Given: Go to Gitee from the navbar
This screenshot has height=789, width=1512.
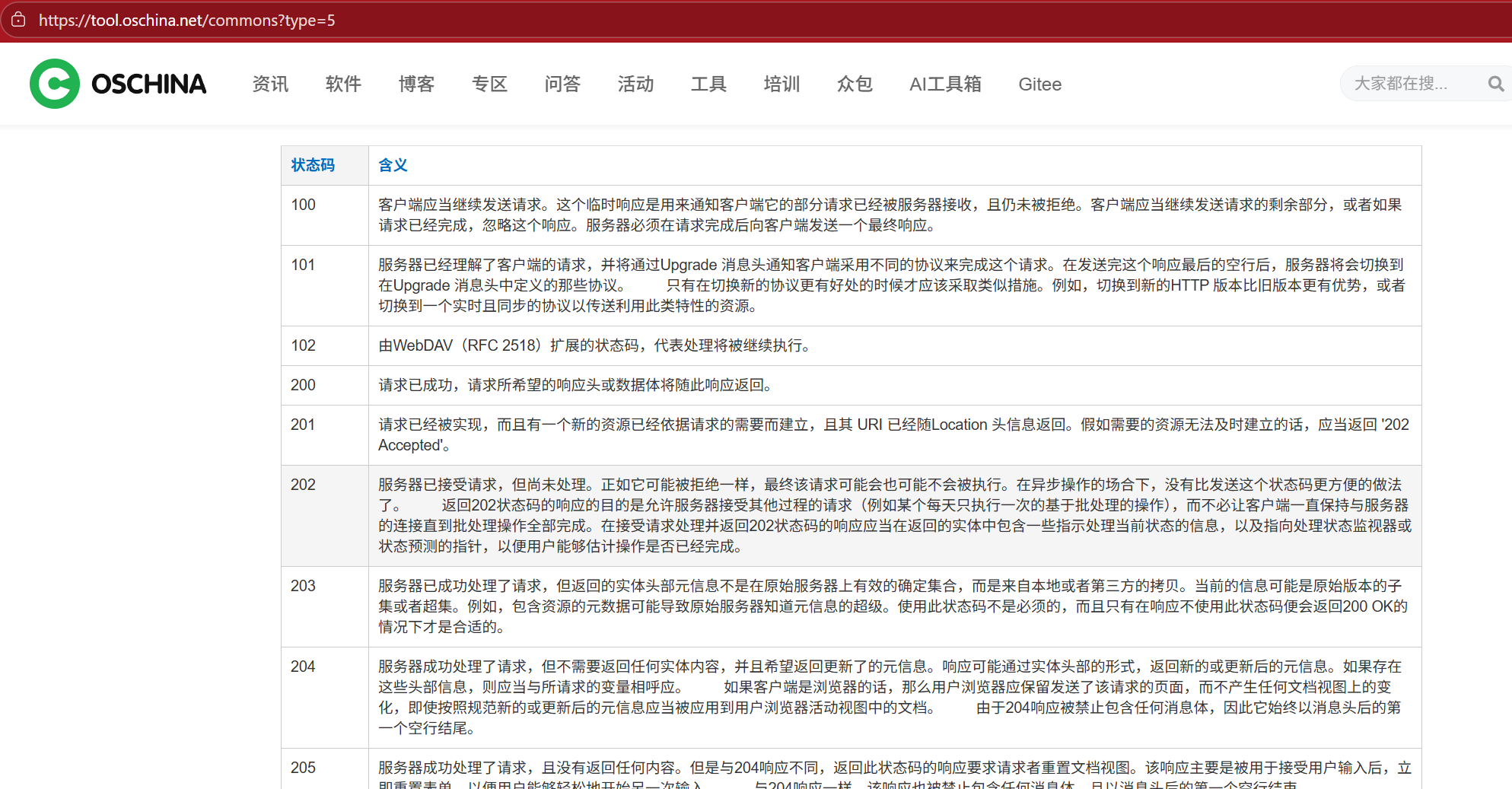Looking at the screenshot, I should 1039,84.
